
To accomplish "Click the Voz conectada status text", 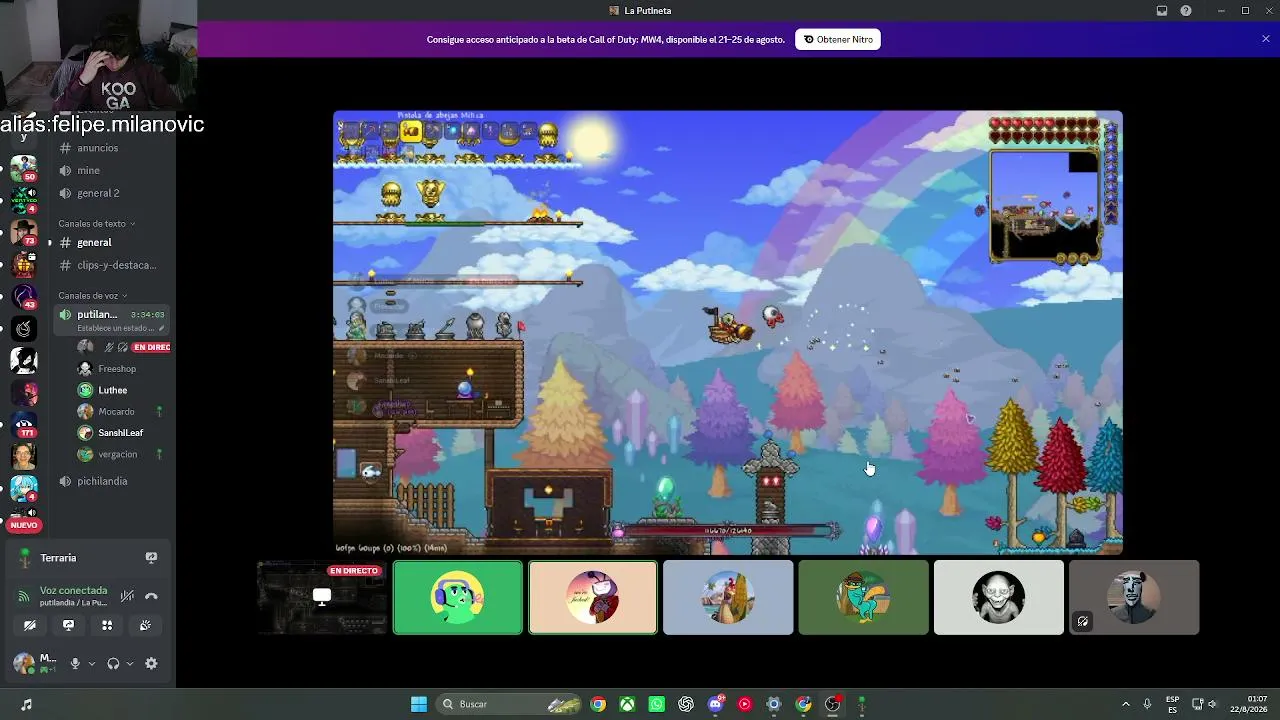I will (73, 591).
